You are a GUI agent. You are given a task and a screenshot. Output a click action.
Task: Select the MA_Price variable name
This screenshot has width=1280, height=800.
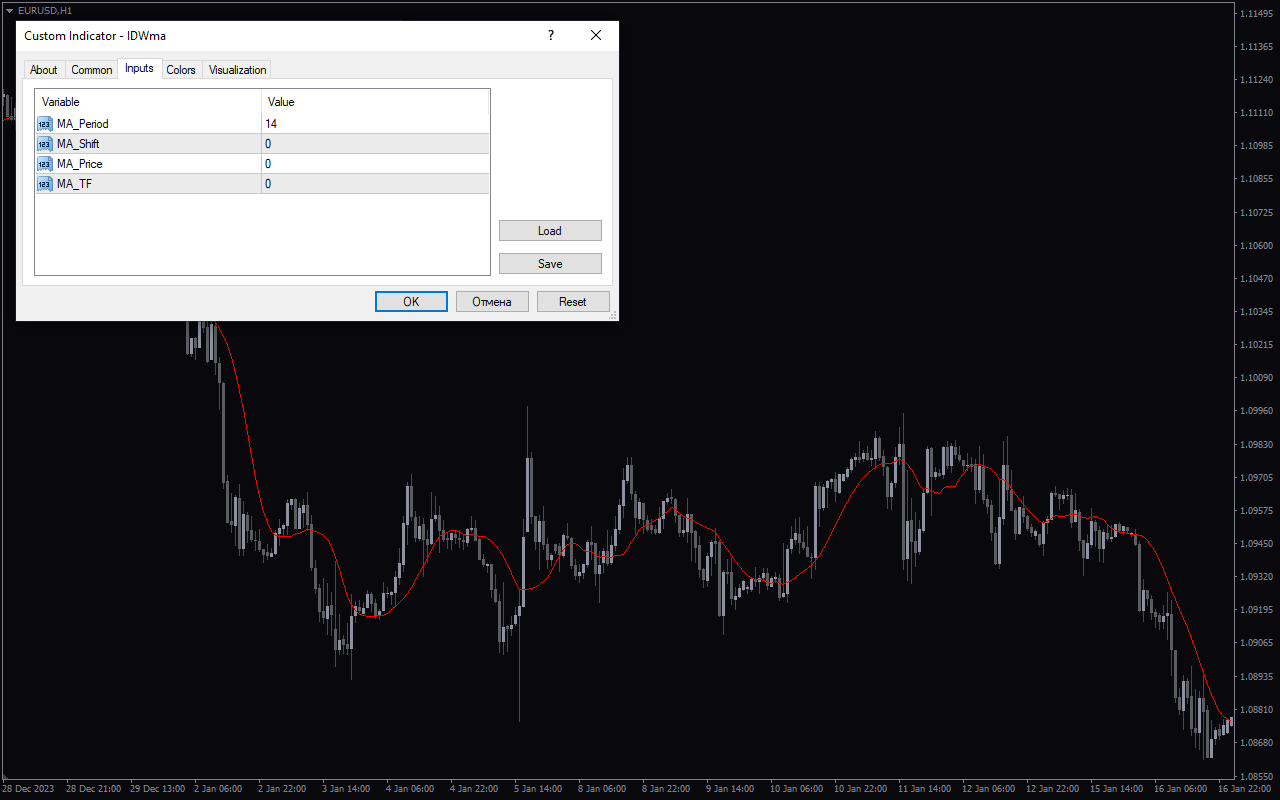(x=80, y=164)
